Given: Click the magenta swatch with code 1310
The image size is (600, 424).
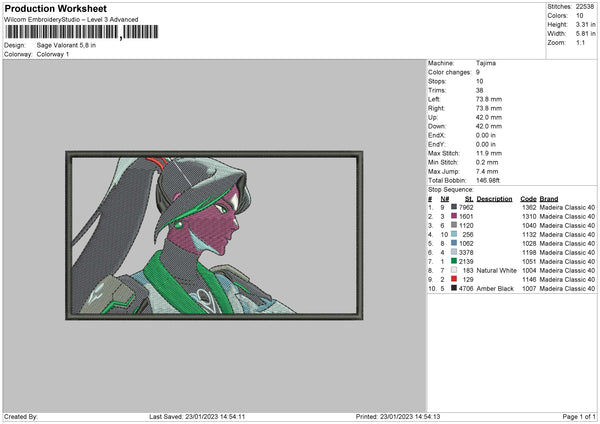Looking at the screenshot, I should [x=454, y=216].
